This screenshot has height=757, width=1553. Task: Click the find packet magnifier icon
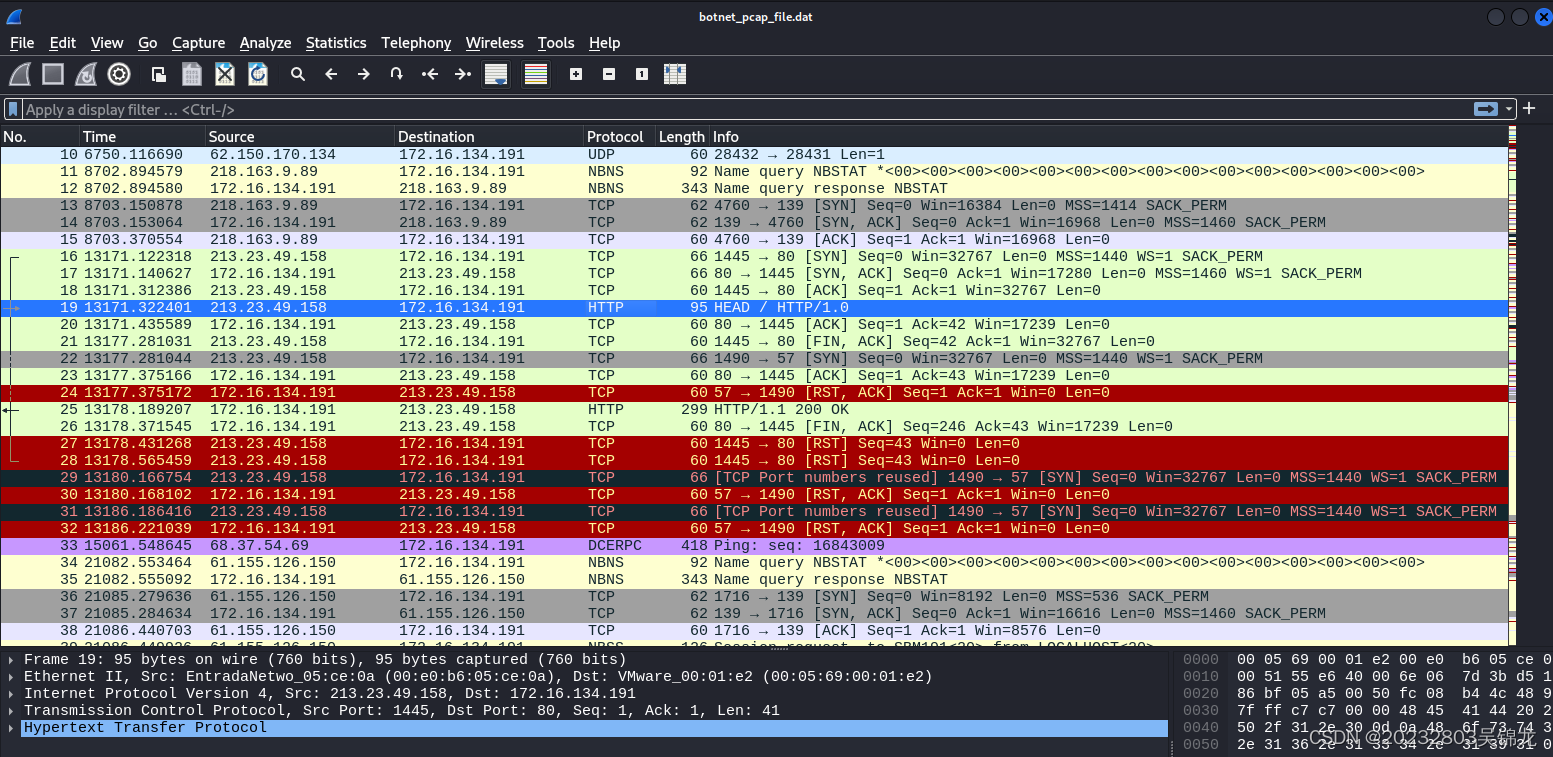[x=298, y=74]
